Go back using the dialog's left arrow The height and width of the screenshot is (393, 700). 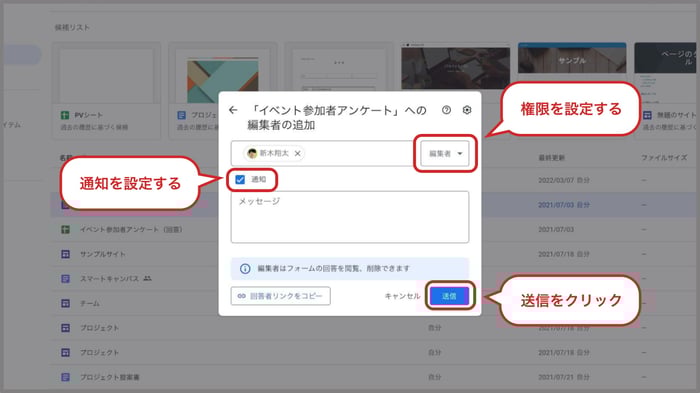pyautogui.click(x=233, y=110)
